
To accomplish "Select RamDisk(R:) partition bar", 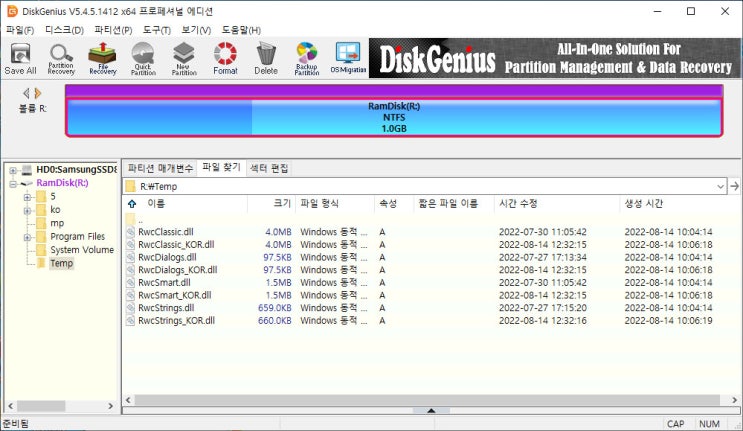I will [x=394, y=117].
